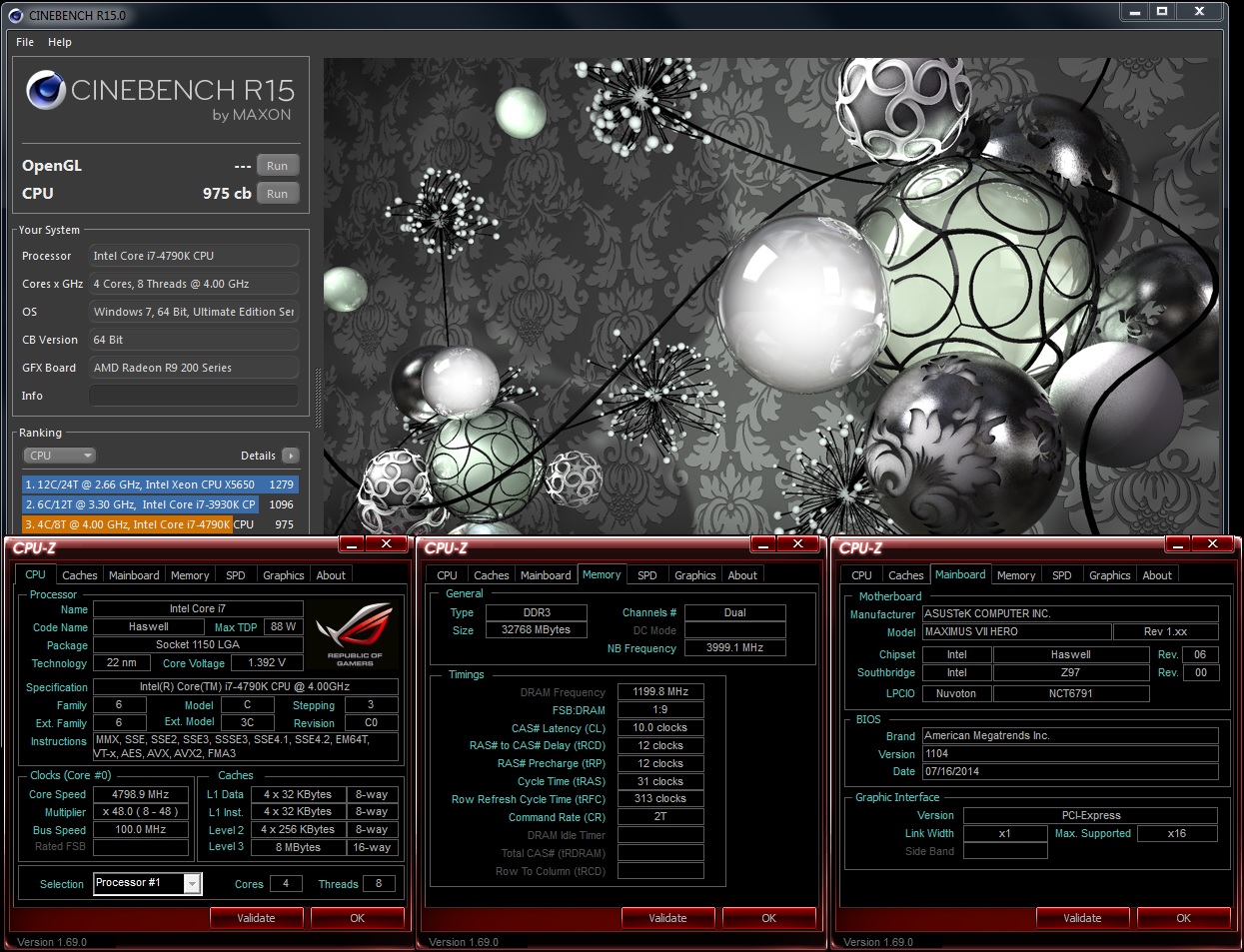Minimize the middle CPU-Z window
This screenshot has width=1244, height=952.
(x=763, y=544)
